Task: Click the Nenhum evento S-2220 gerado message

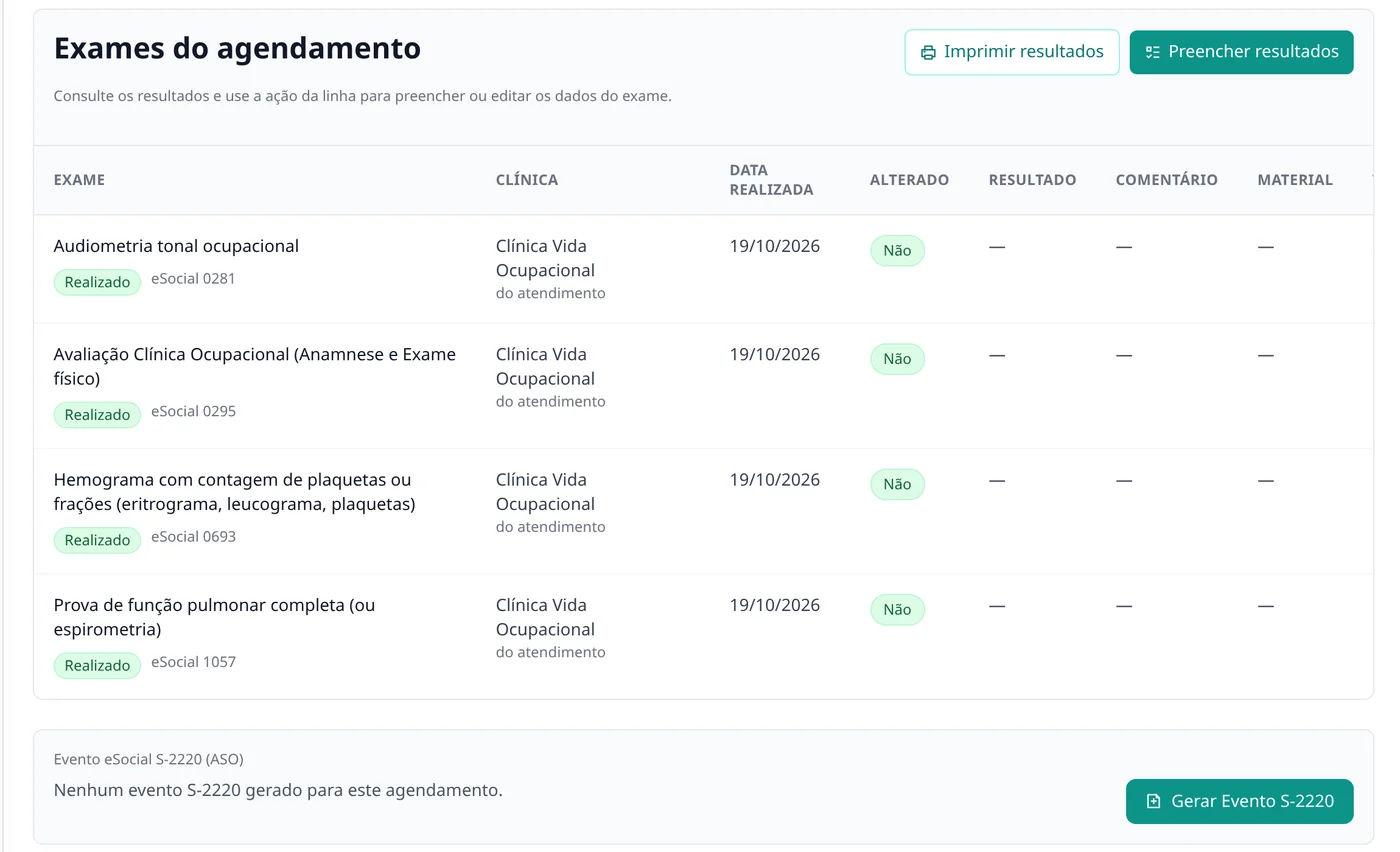Action: pyautogui.click(x=278, y=790)
